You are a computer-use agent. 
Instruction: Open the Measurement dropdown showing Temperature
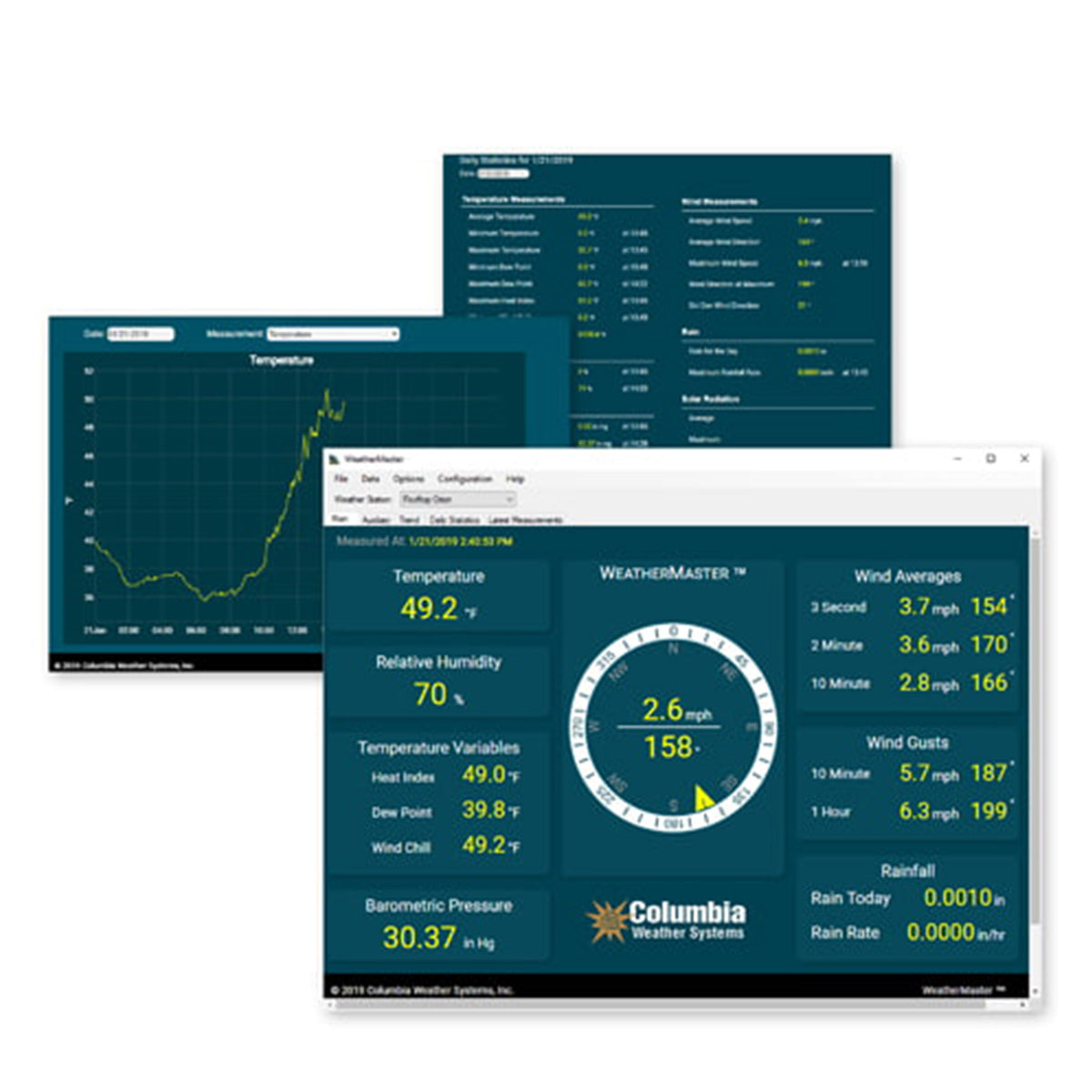[x=334, y=335]
